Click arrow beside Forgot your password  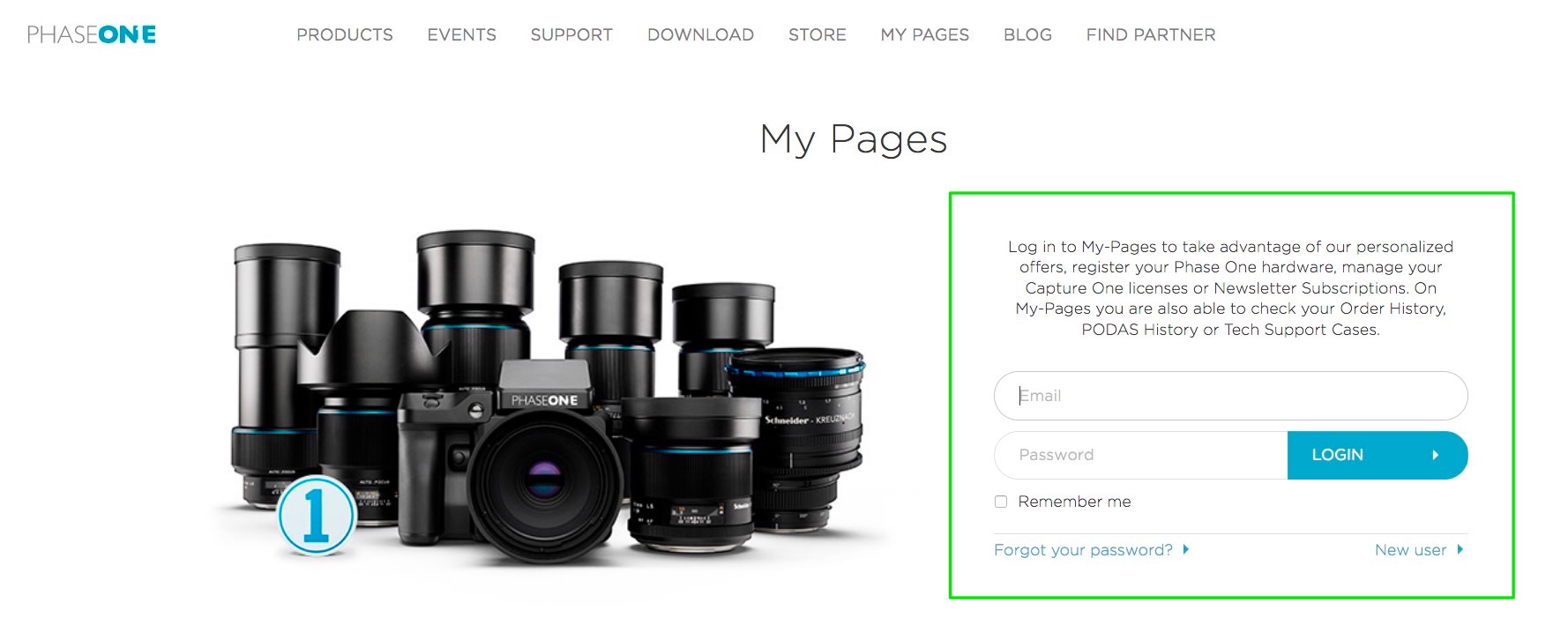click(x=1185, y=549)
